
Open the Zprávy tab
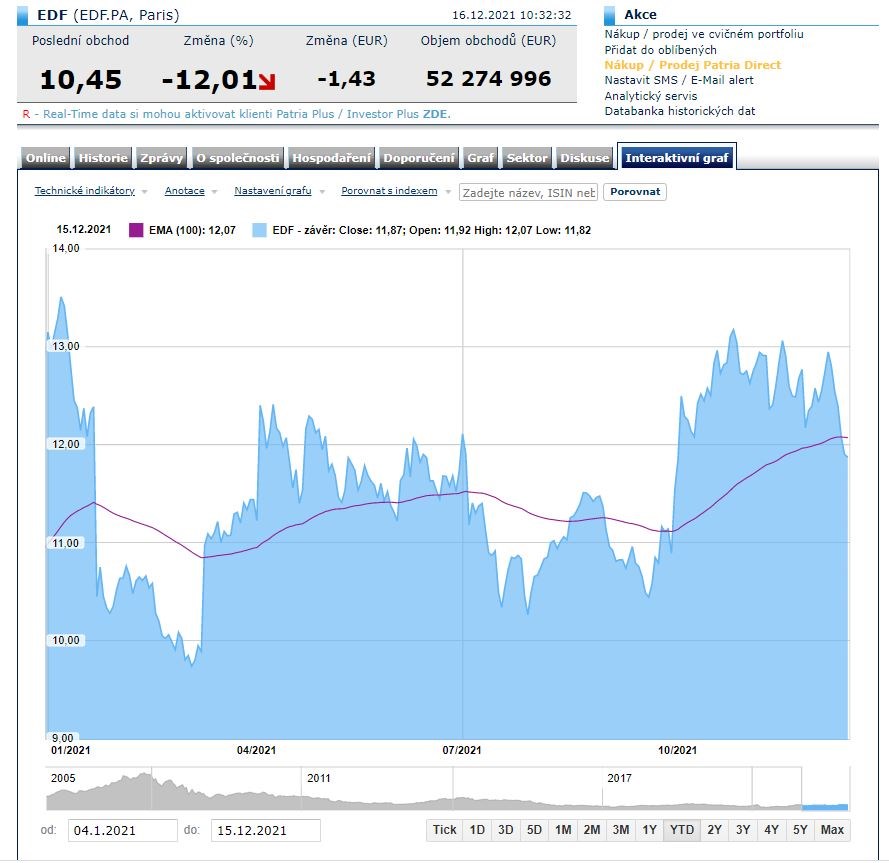(161, 158)
